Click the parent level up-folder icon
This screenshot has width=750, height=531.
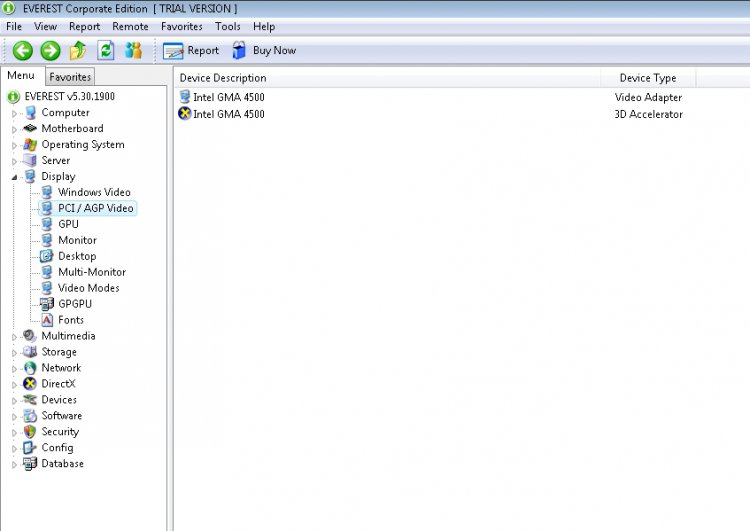78,50
